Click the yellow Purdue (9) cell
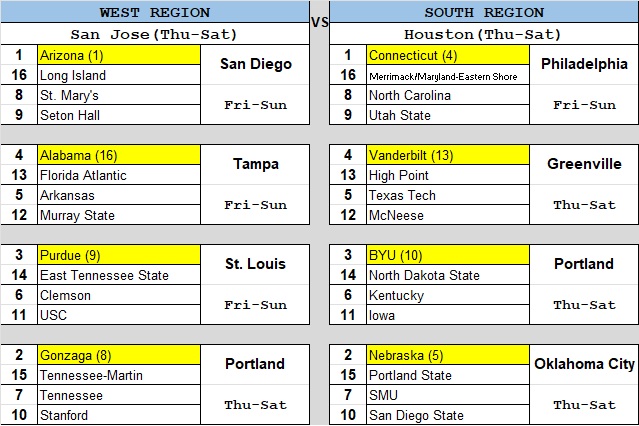This screenshot has width=639, height=426. (x=119, y=255)
